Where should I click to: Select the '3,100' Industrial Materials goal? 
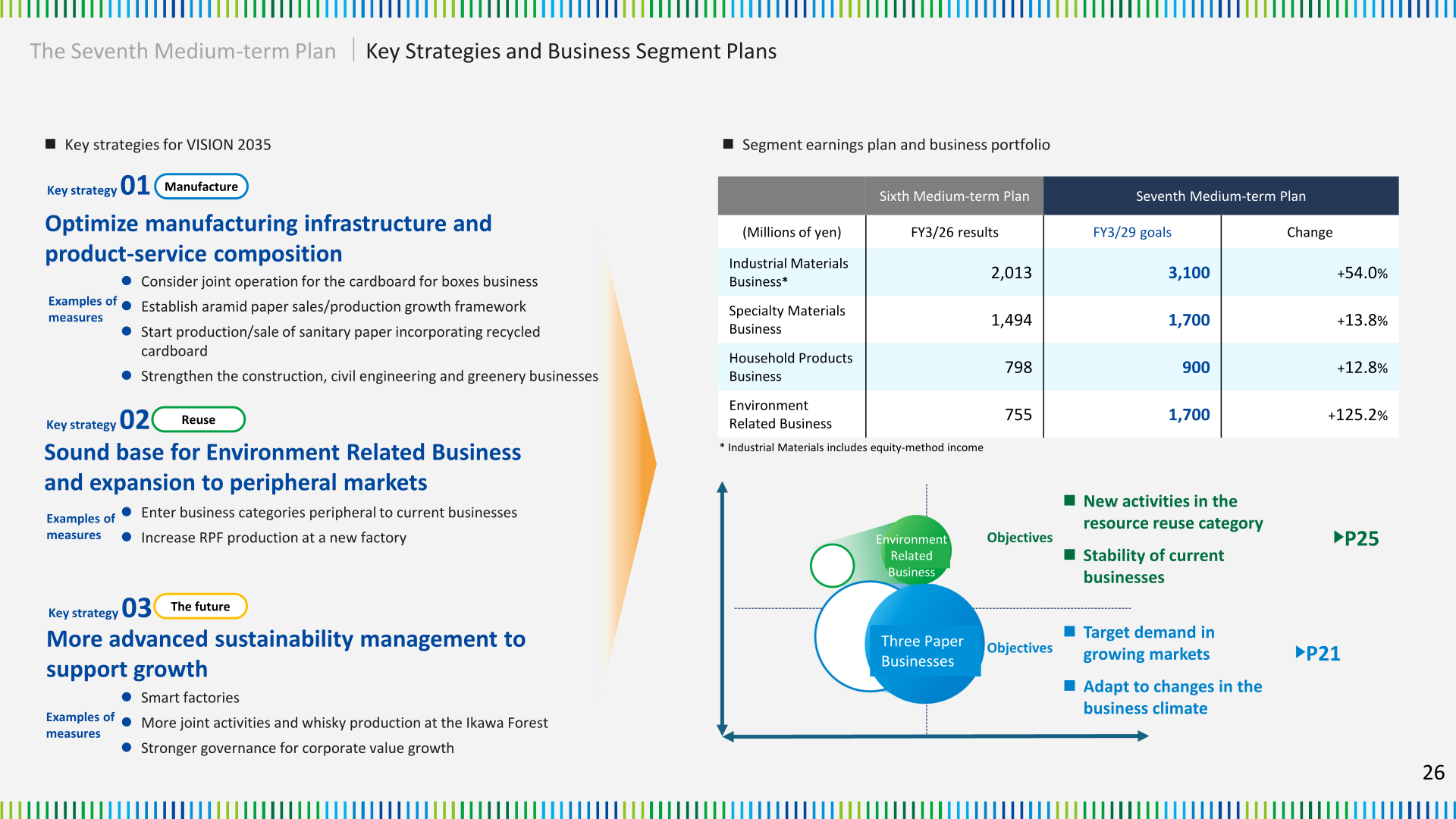coord(1188,272)
